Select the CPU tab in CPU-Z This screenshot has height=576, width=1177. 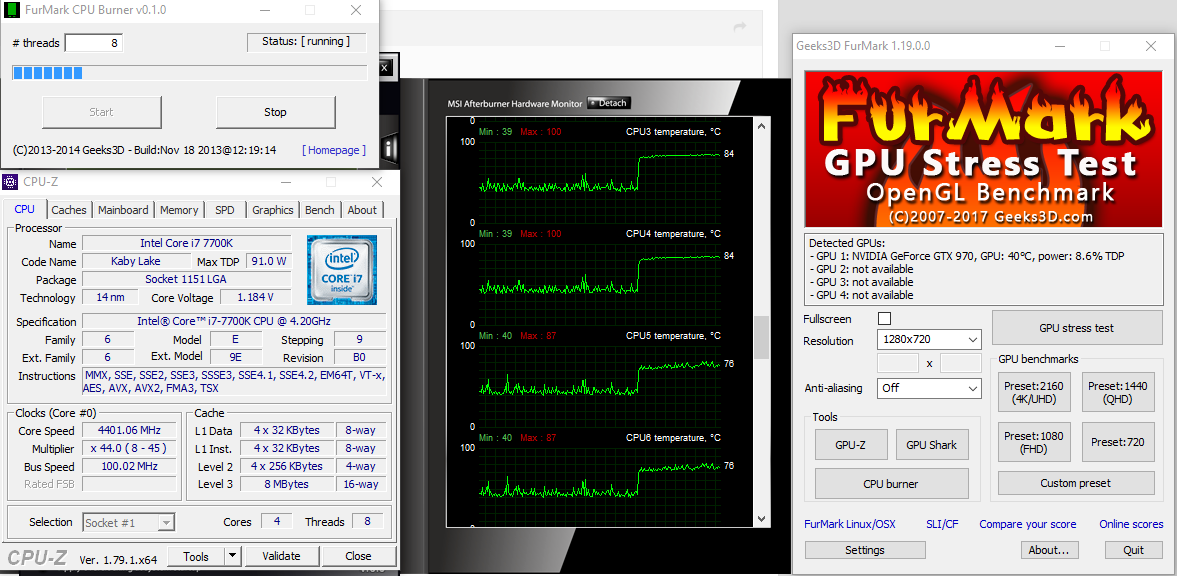pyautogui.click(x=25, y=209)
